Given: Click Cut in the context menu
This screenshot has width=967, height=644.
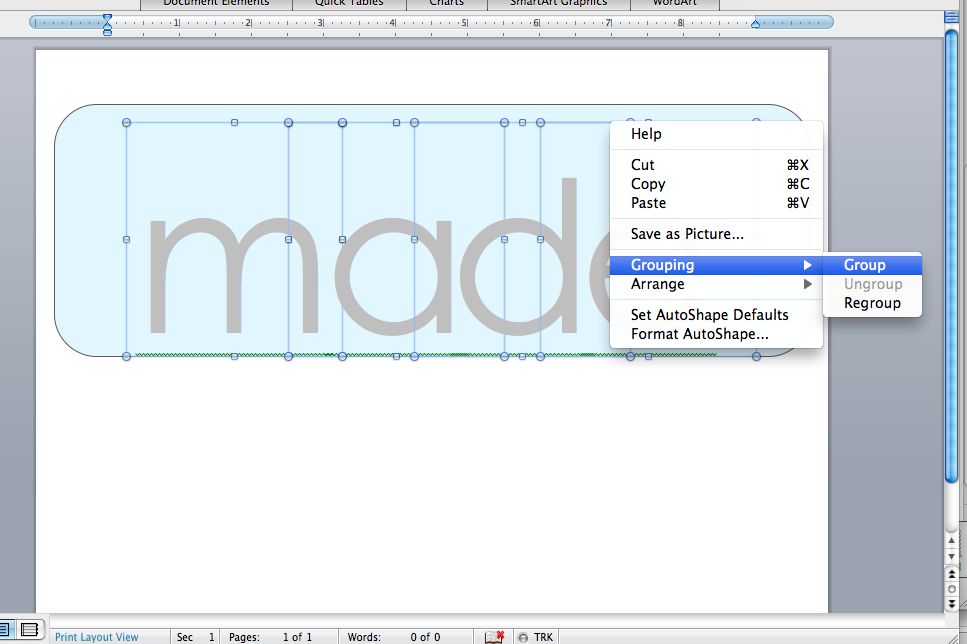Looking at the screenshot, I should coord(641,165).
